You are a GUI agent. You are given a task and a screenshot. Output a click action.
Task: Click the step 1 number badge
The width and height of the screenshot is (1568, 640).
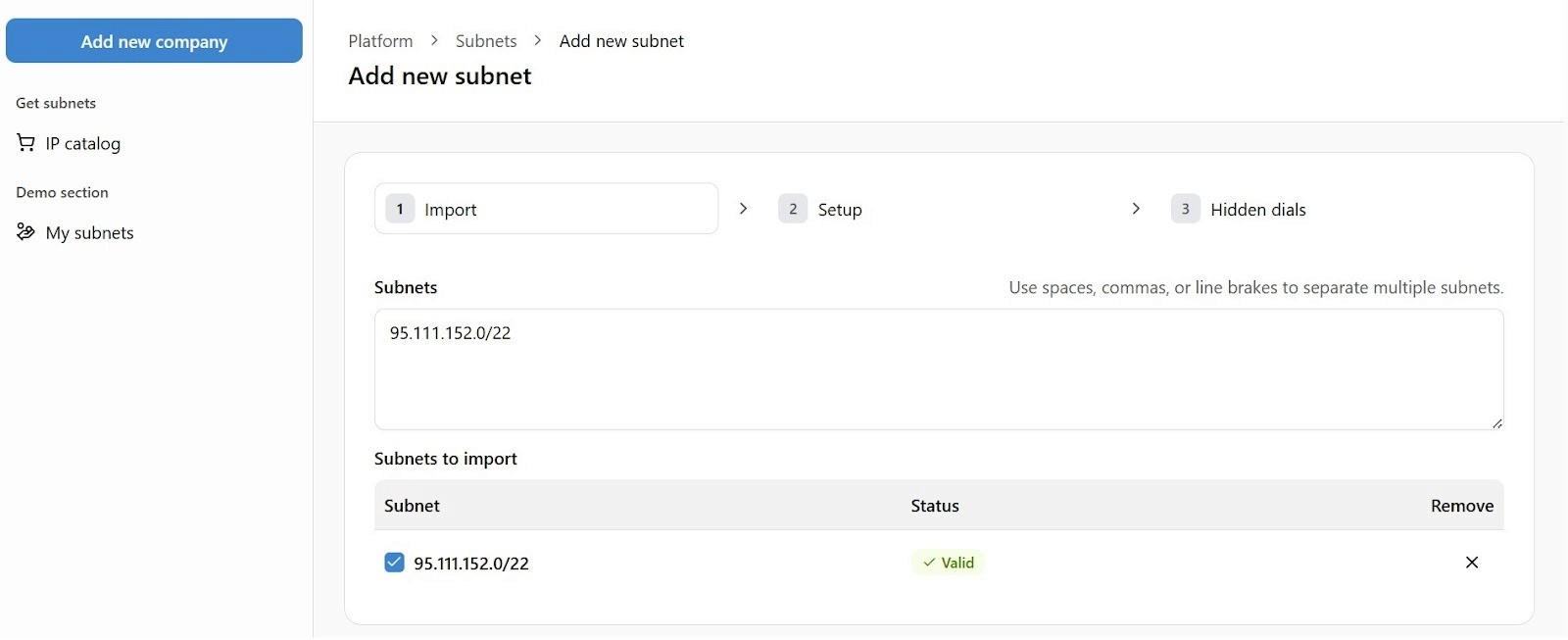coord(399,209)
